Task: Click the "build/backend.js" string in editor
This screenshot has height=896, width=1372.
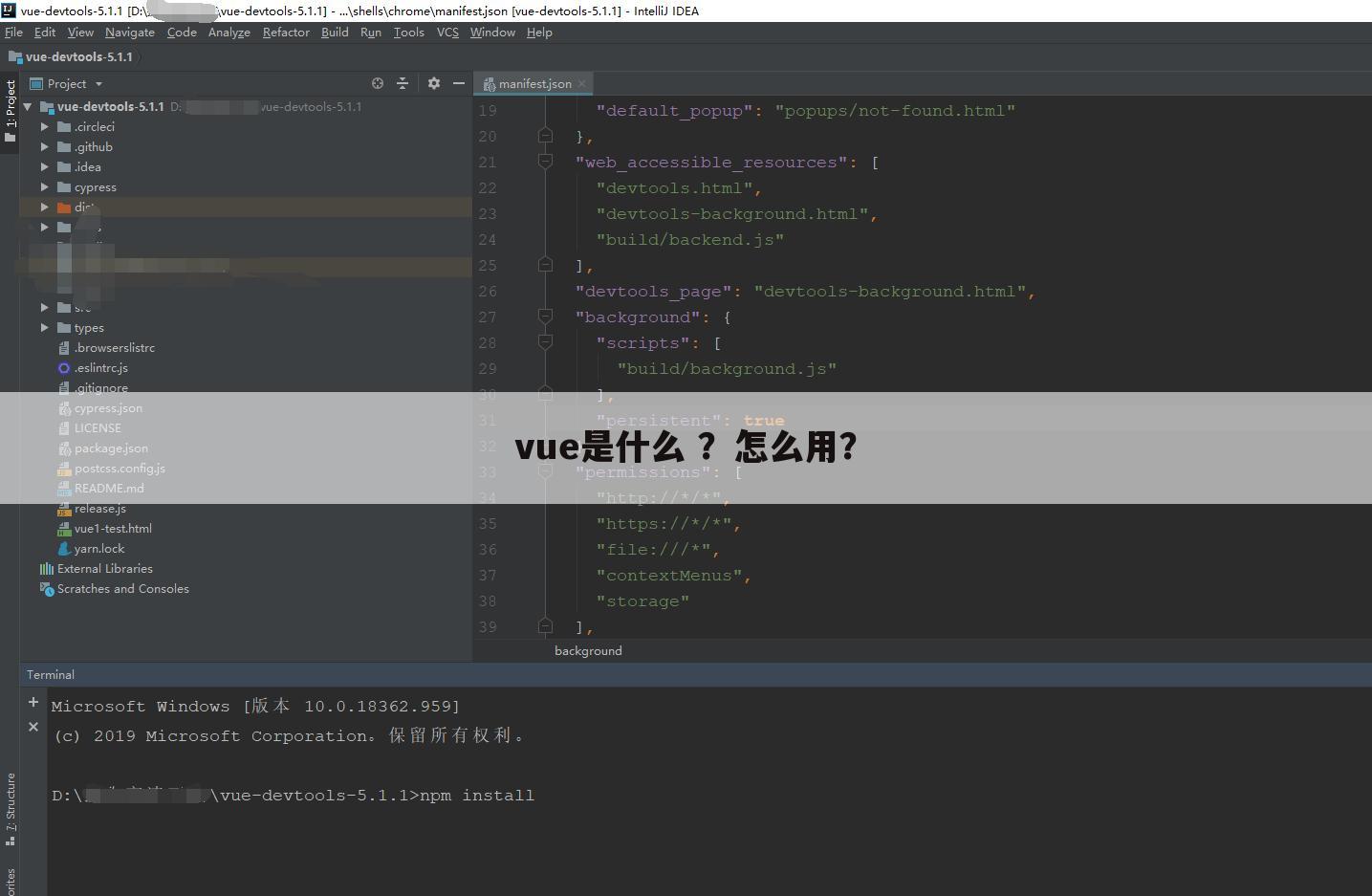Action: click(690, 240)
